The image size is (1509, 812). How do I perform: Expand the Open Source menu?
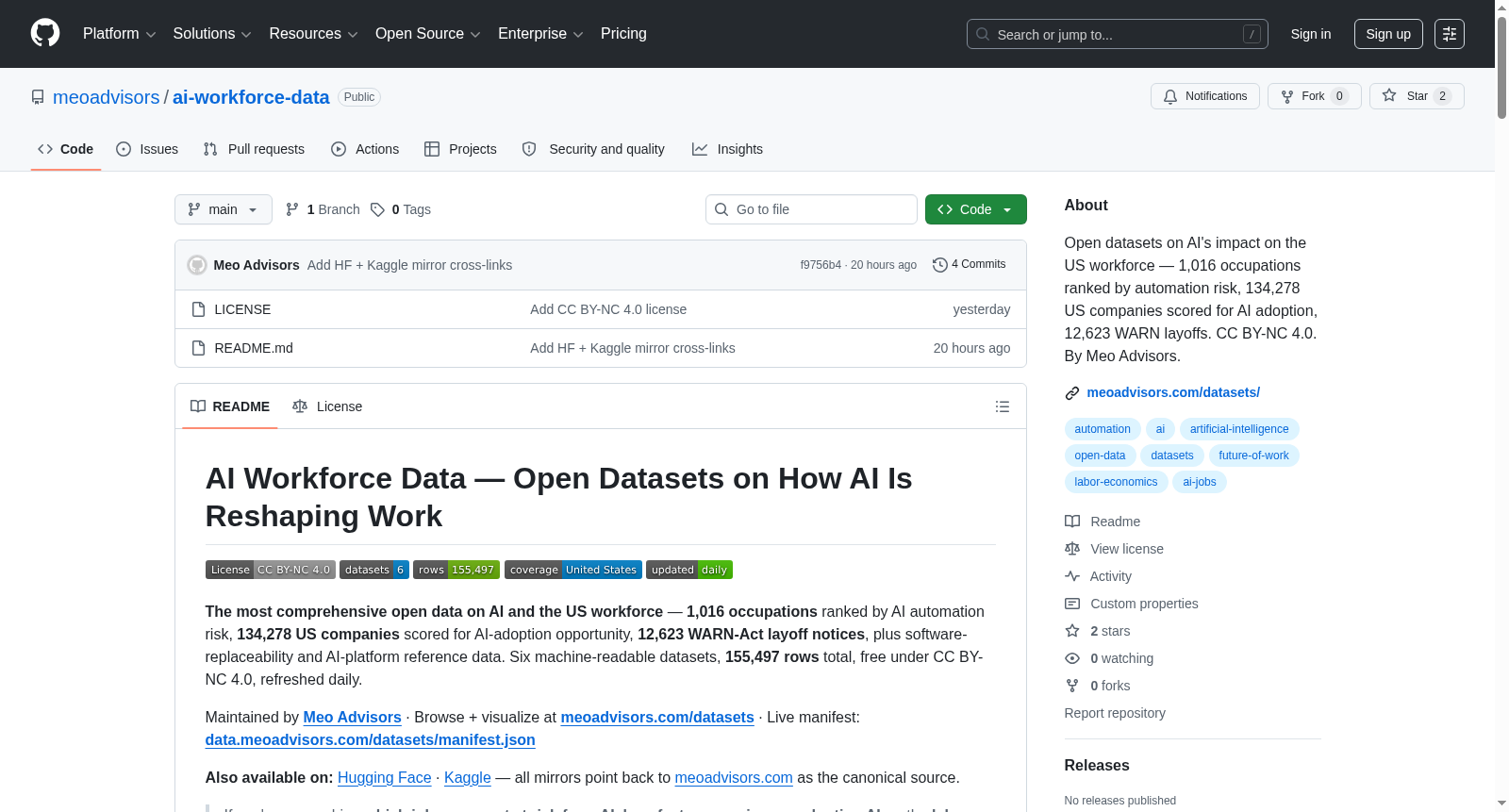428,34
